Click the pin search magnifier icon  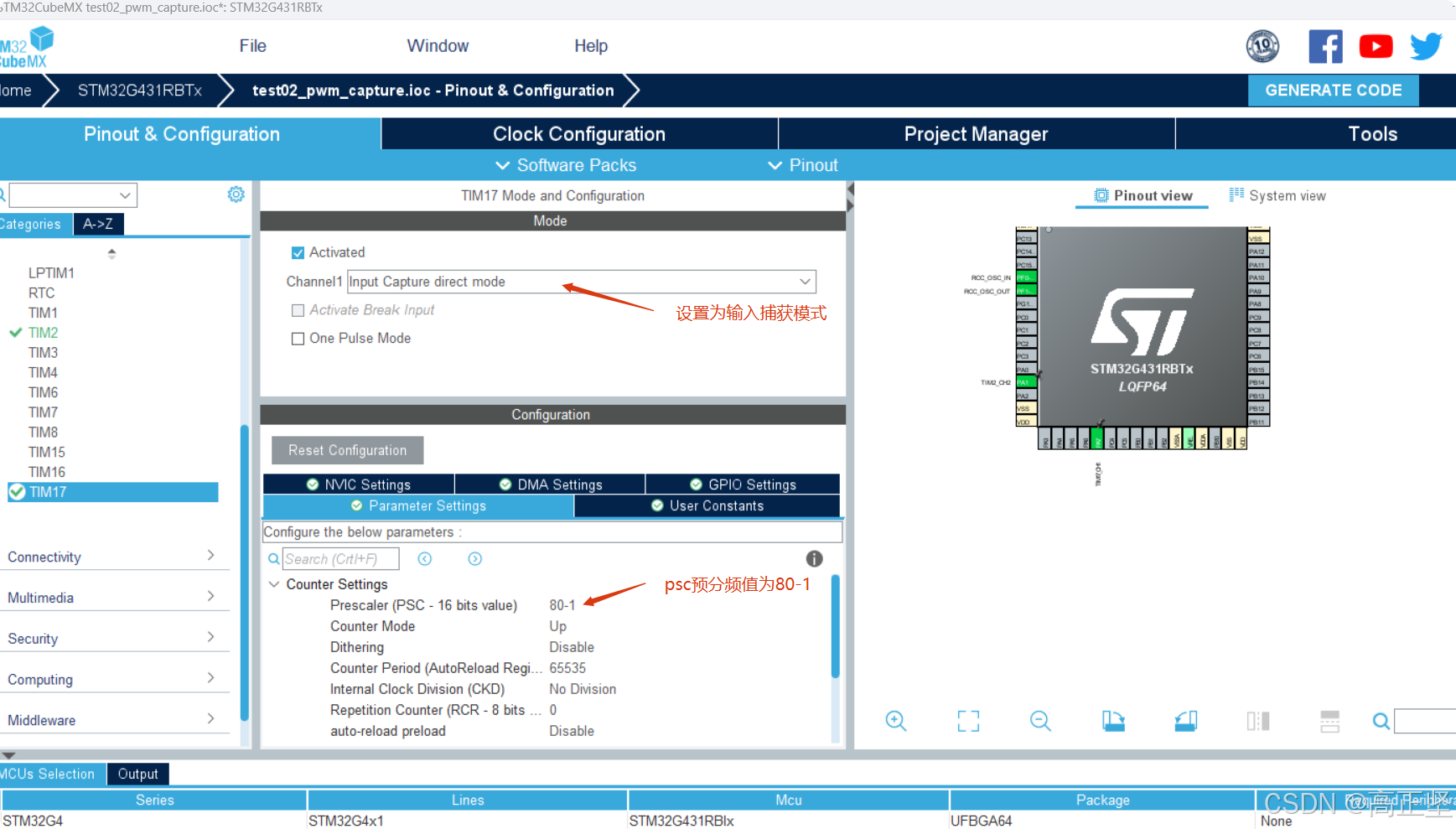(x=1381, y=721)
